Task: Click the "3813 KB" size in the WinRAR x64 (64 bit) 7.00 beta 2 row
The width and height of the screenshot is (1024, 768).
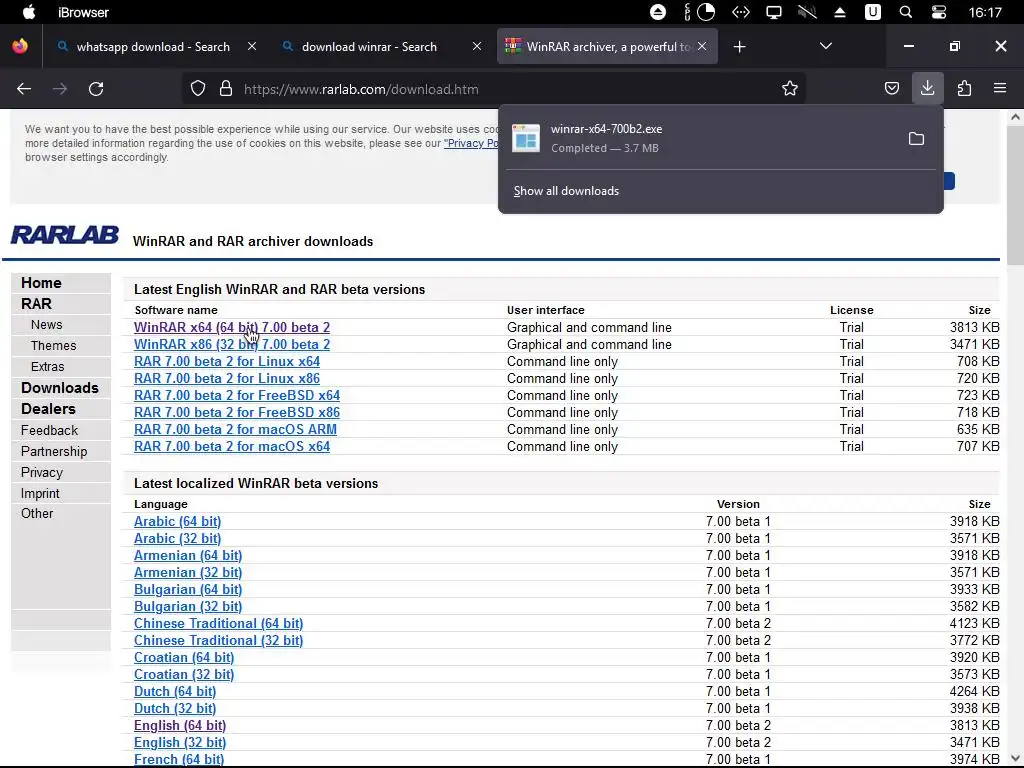Action: pyautogui.click(x=974, y=327)
